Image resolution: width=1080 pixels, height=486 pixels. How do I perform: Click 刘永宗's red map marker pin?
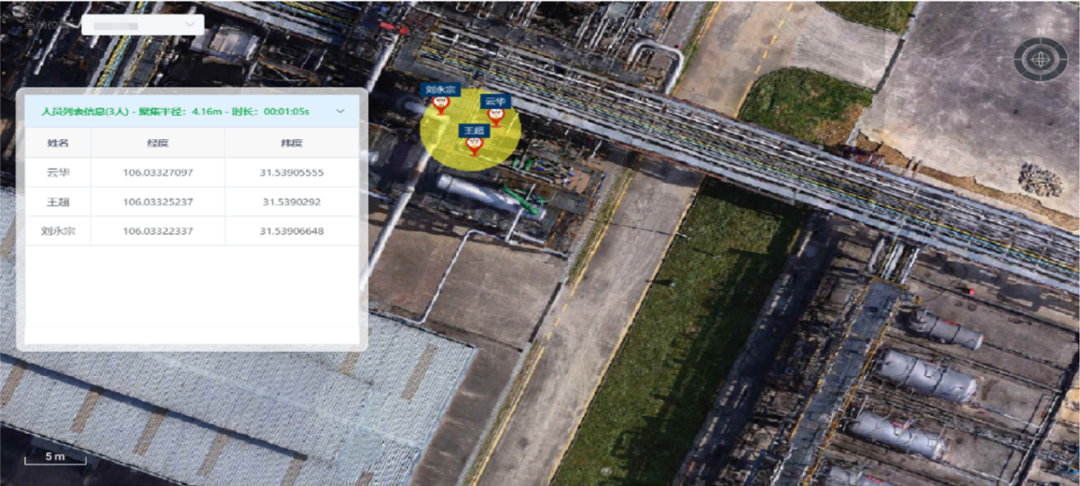[x=440, y=106]
